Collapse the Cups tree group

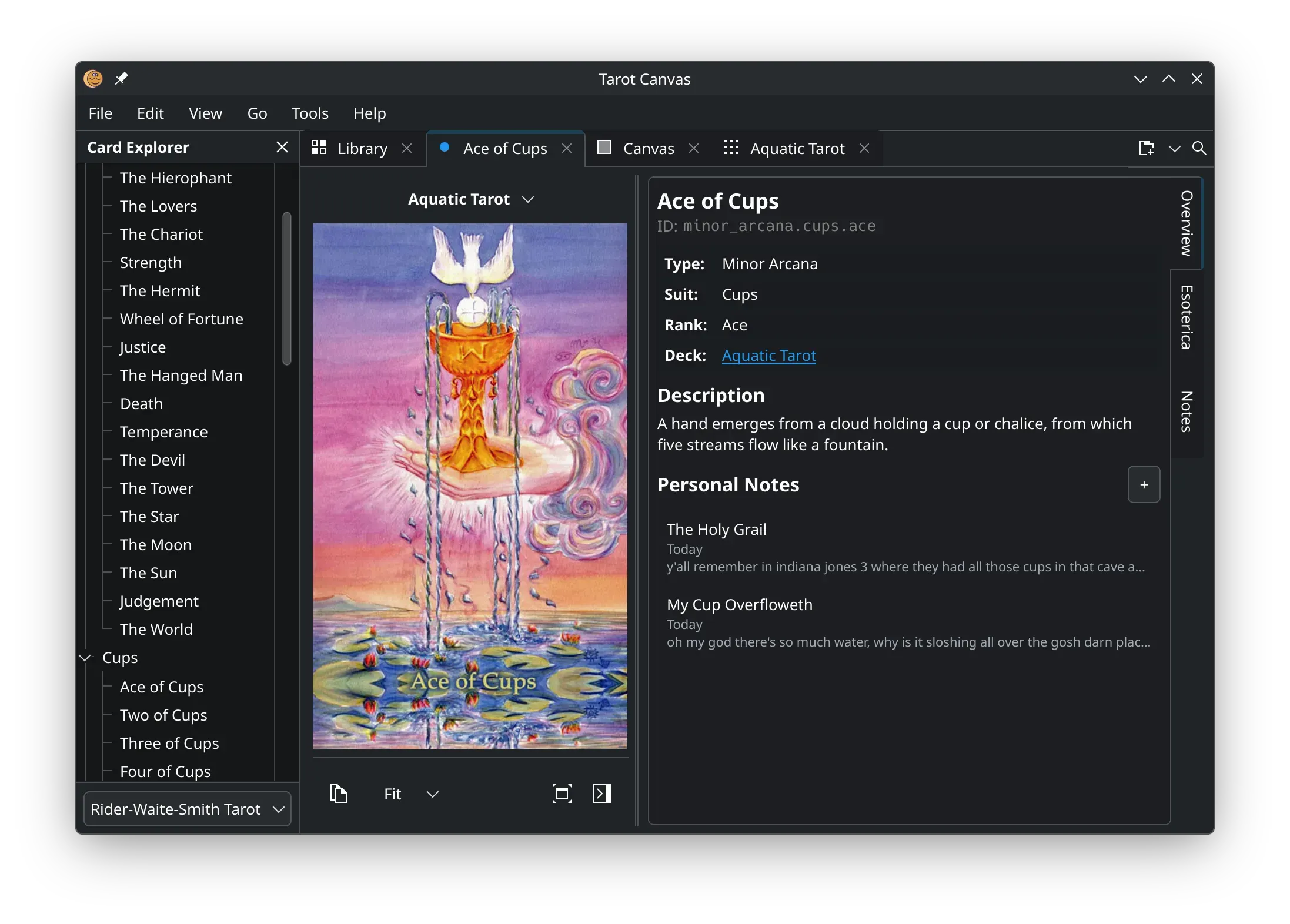pos(85,658)
